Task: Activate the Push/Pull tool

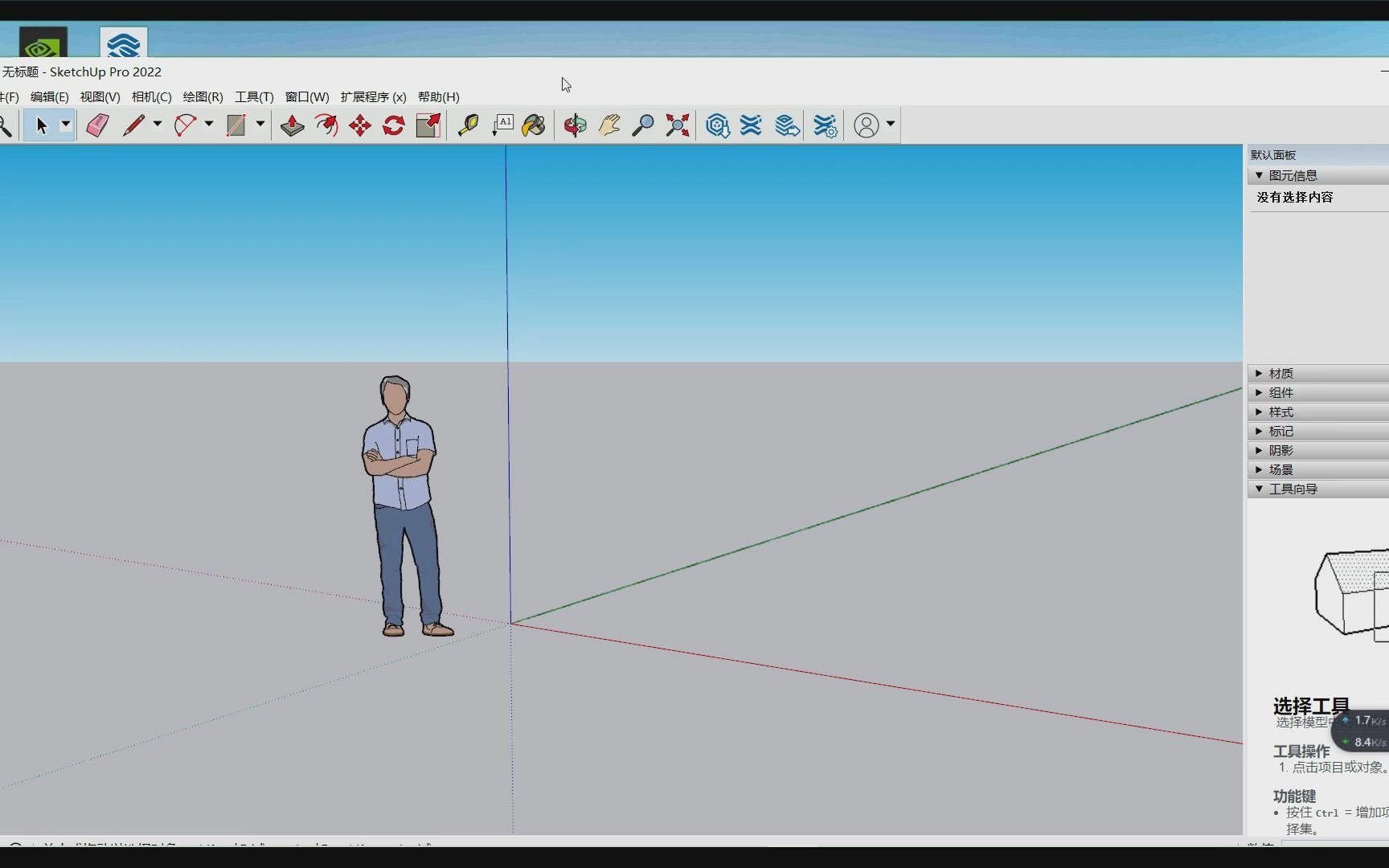Action: (x=292, y=125)
